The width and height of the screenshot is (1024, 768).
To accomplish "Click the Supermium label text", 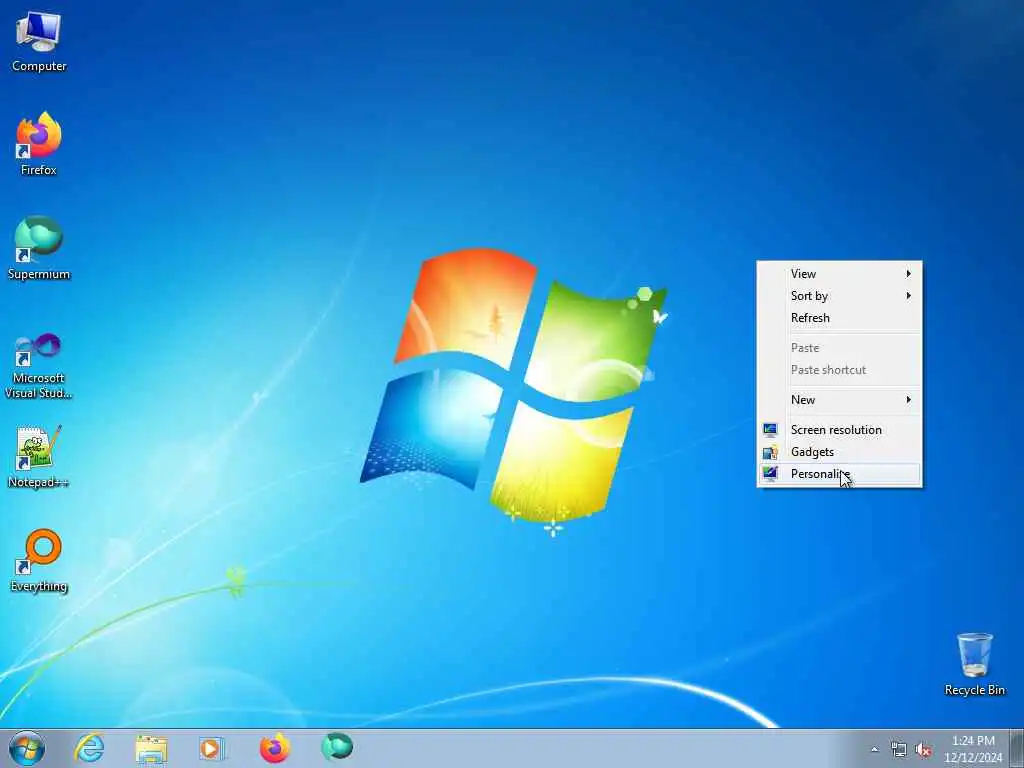I will (39, 274).
